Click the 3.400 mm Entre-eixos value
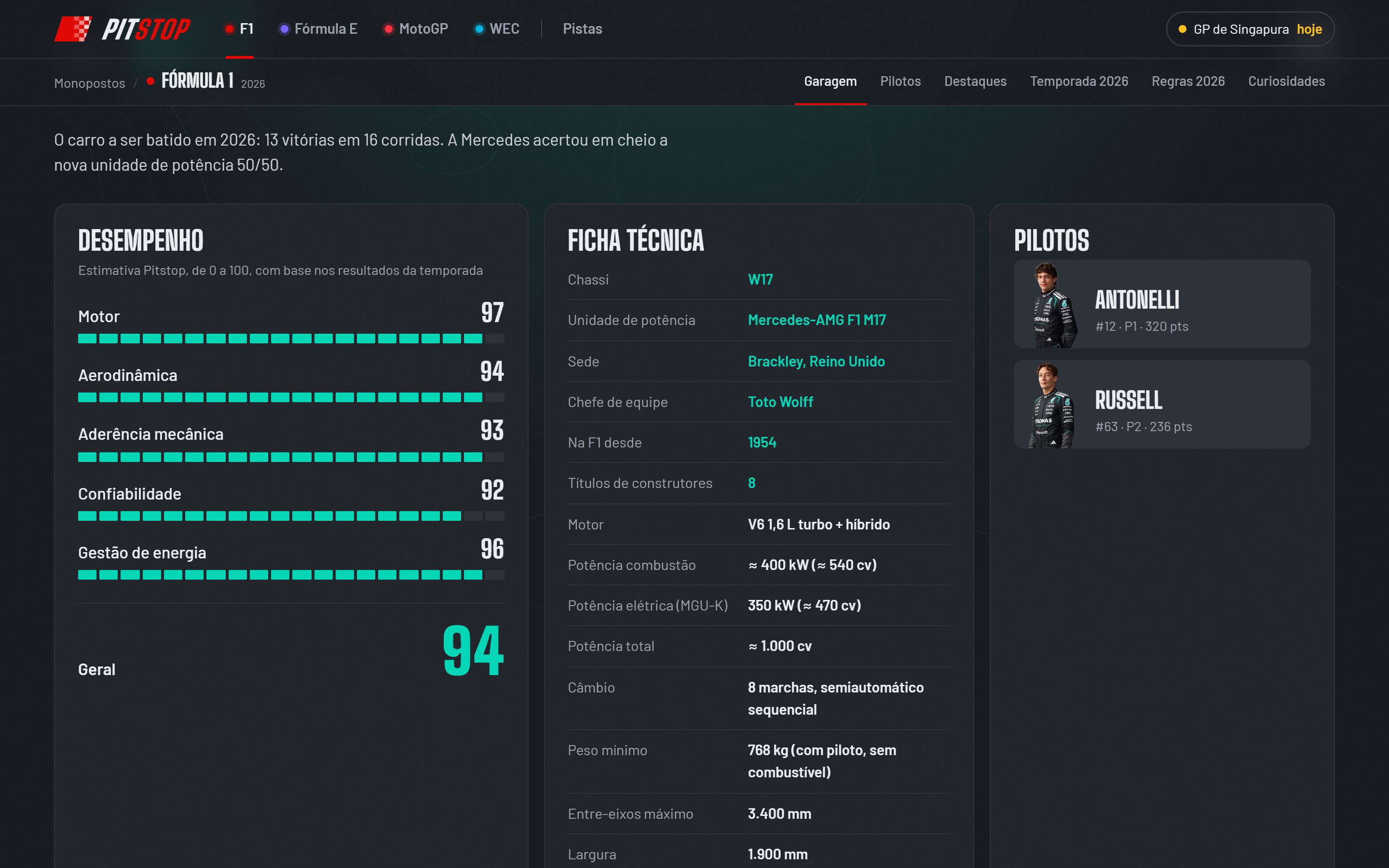1389x868 pixels. [779, 814]
